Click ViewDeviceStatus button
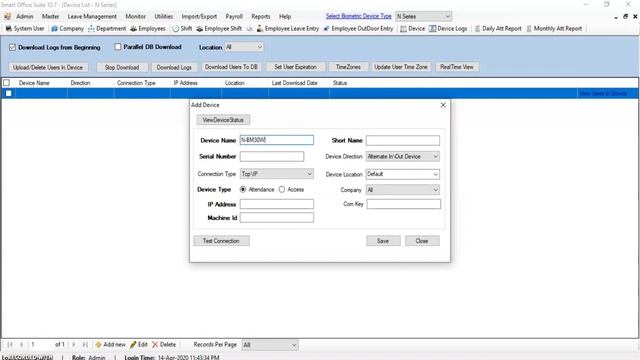 click(x=223, y=120)
